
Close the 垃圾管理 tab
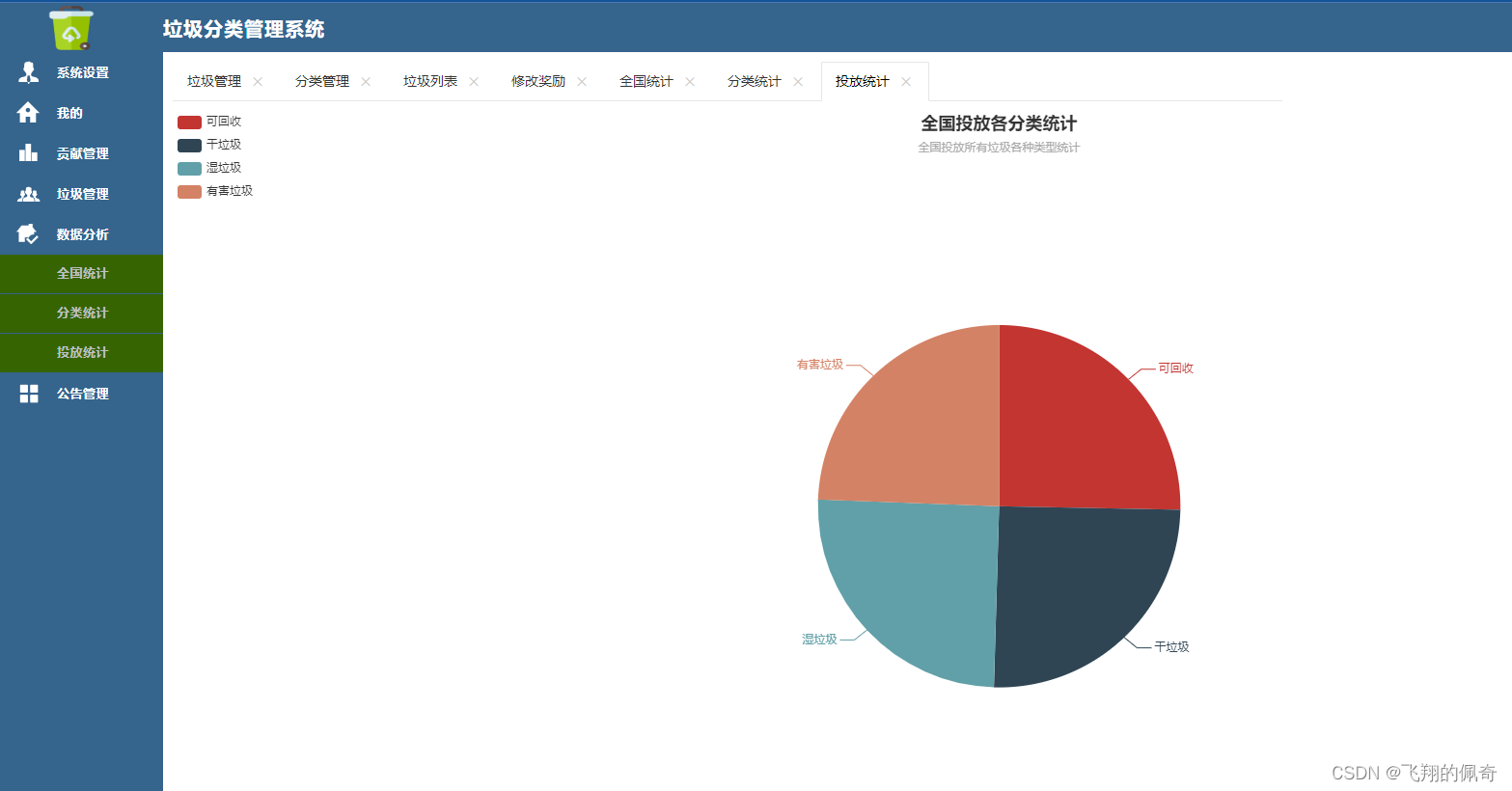pos(258,81)
